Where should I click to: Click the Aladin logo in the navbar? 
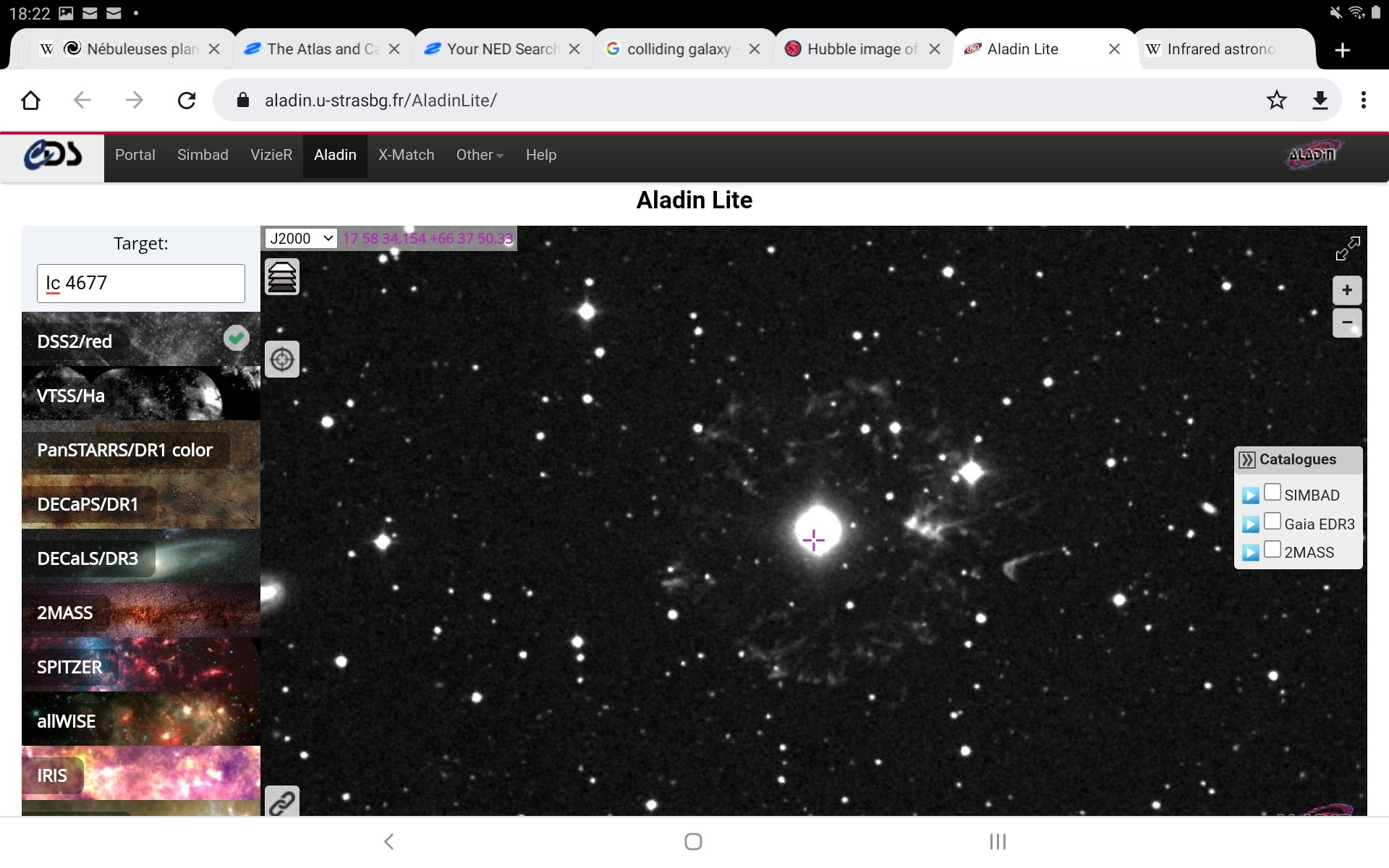pyautogui.click(x=1314, y=154)
